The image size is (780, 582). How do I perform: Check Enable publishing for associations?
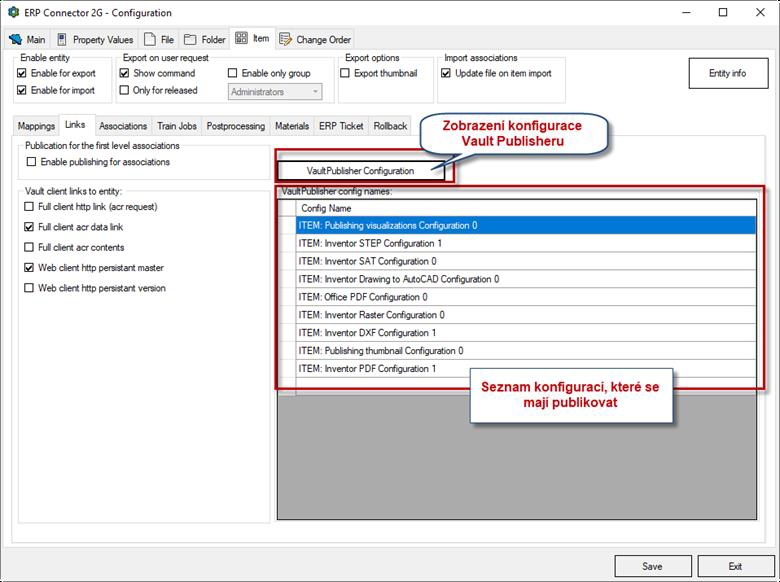tap(32, 162)
